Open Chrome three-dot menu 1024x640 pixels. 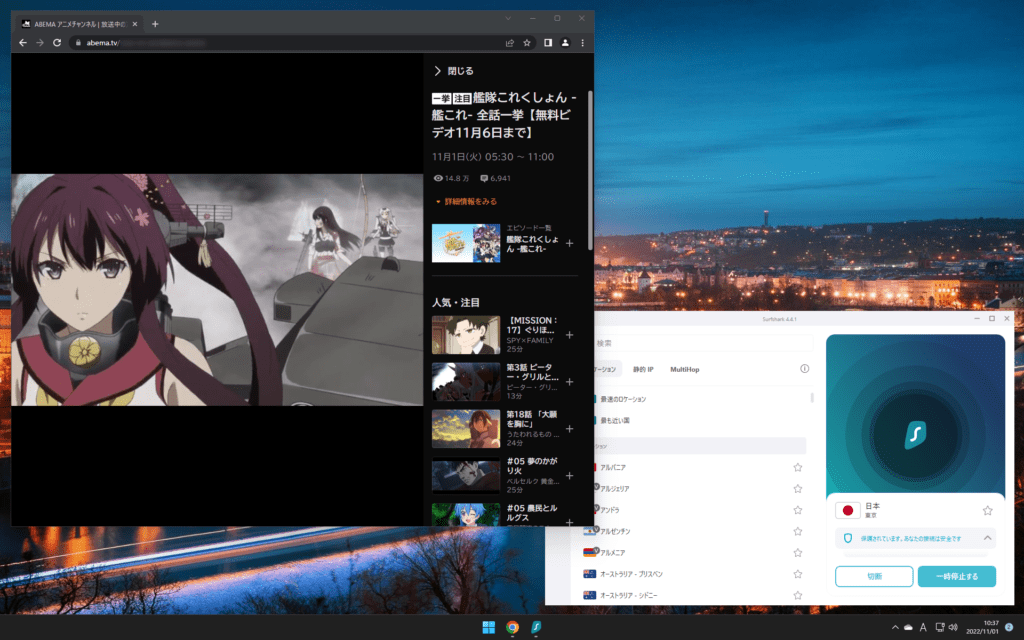(x=583, y=43)
